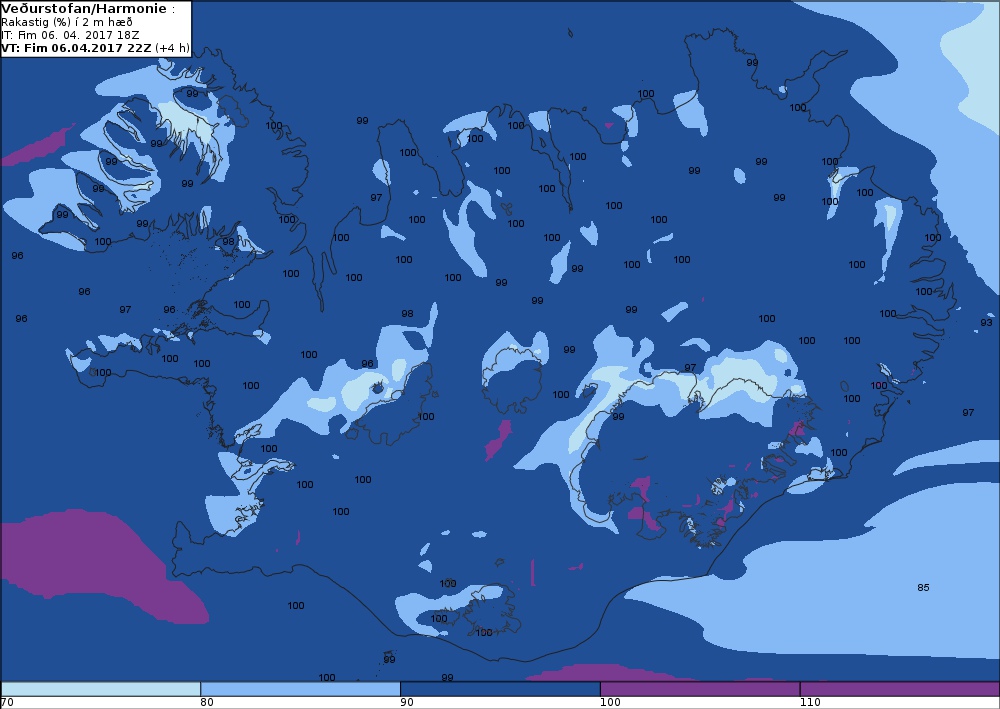Select the "VT: Fim 06.04.2017 22Z" valid time line

[95, 48]
